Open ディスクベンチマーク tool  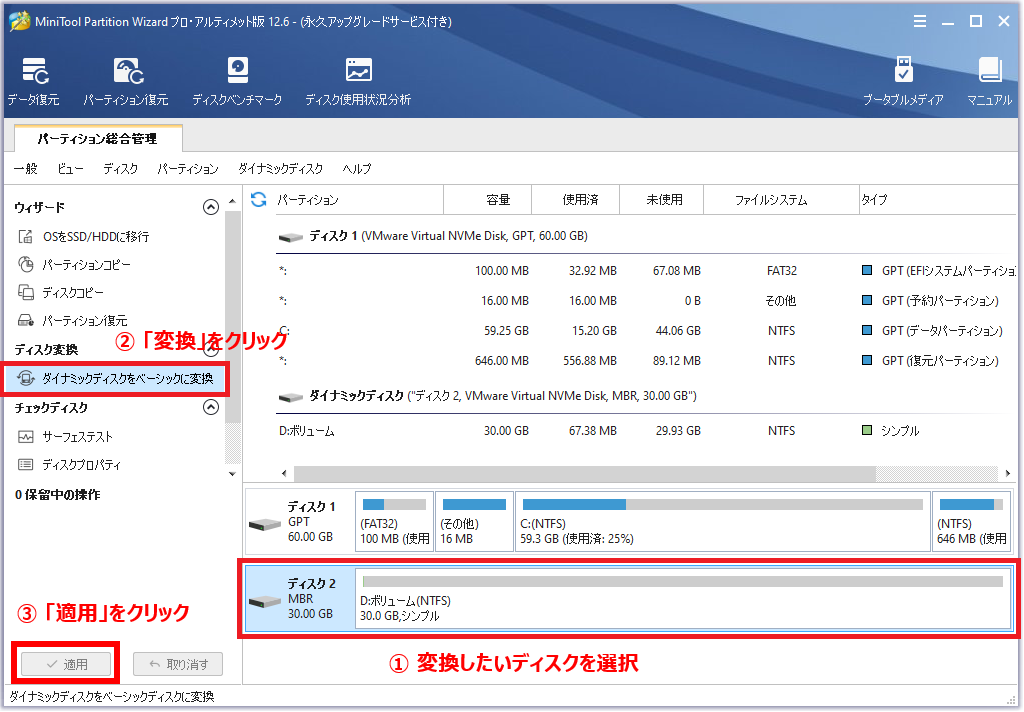(237, 82)
